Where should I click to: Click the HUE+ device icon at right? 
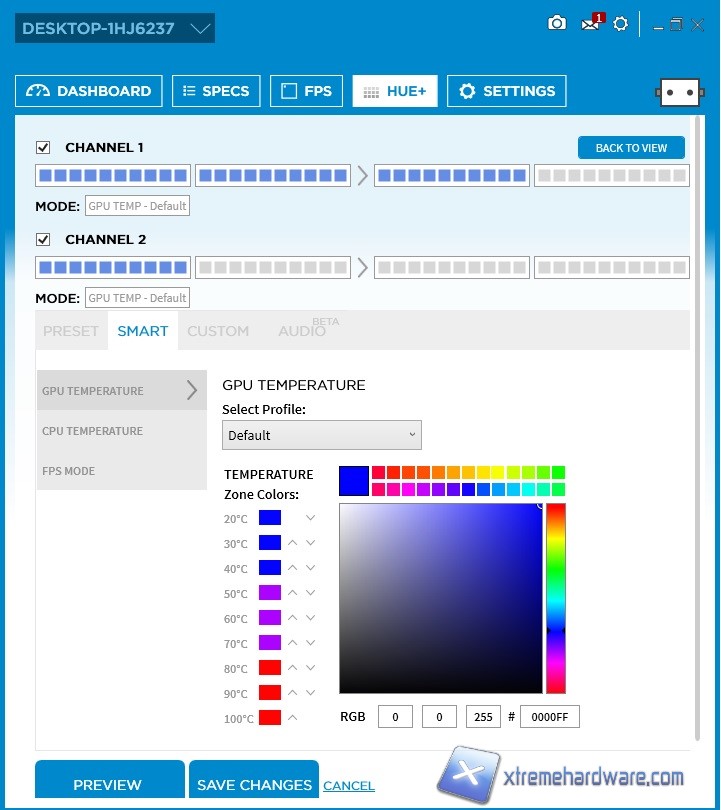(679, 92)
